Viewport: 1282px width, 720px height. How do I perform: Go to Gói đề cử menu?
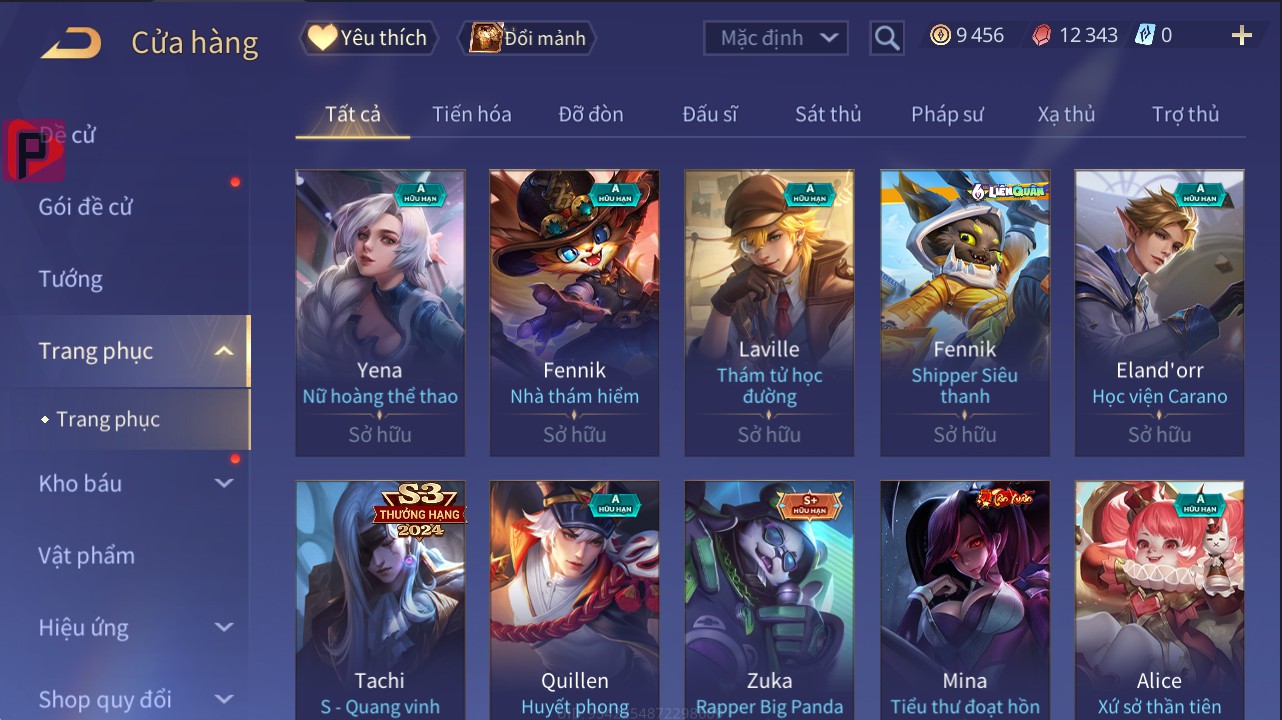[86, 207]
